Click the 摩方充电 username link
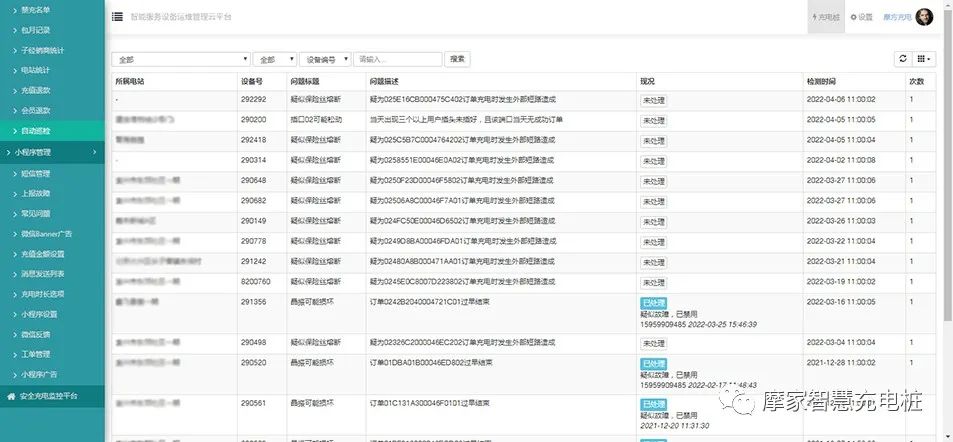The width and height of the screenshot is (953, 442). click(896, 17)
